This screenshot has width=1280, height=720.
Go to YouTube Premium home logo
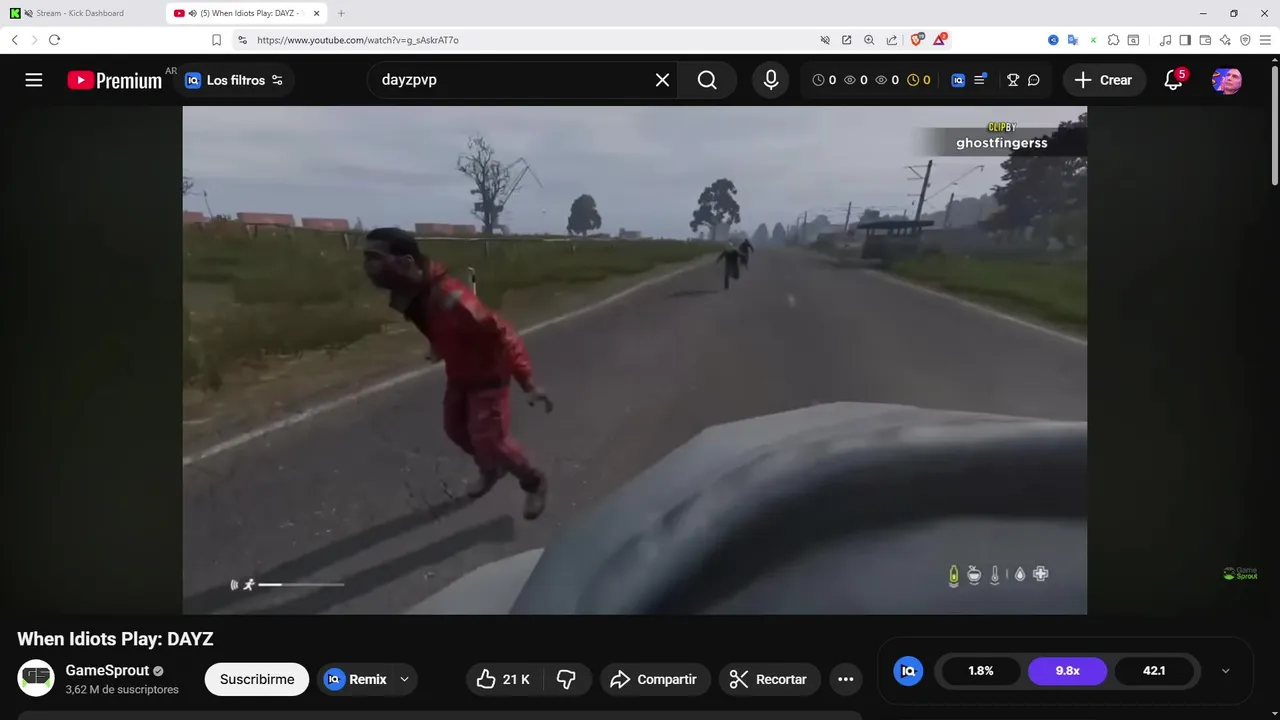tap(115, 80)
